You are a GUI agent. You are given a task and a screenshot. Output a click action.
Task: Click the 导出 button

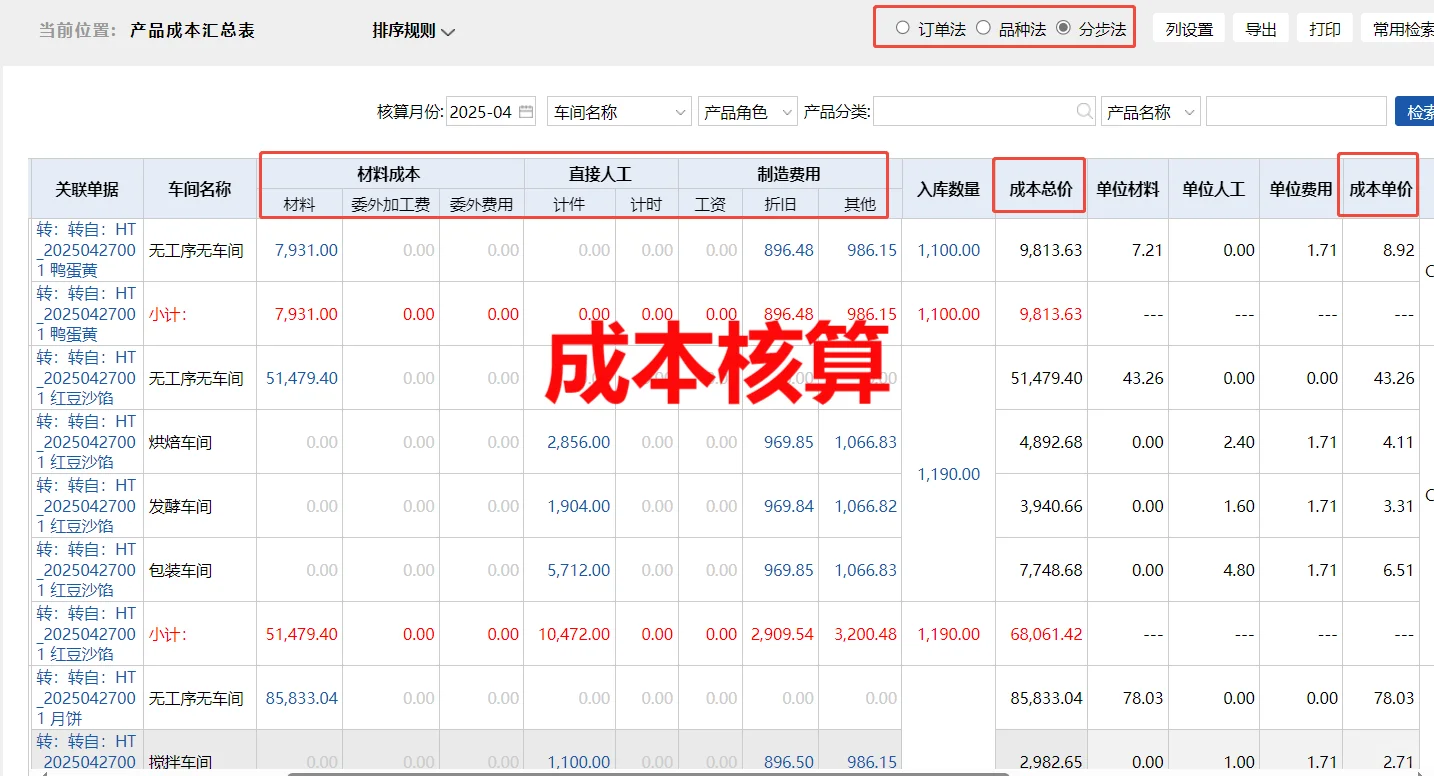(1261, 29)
